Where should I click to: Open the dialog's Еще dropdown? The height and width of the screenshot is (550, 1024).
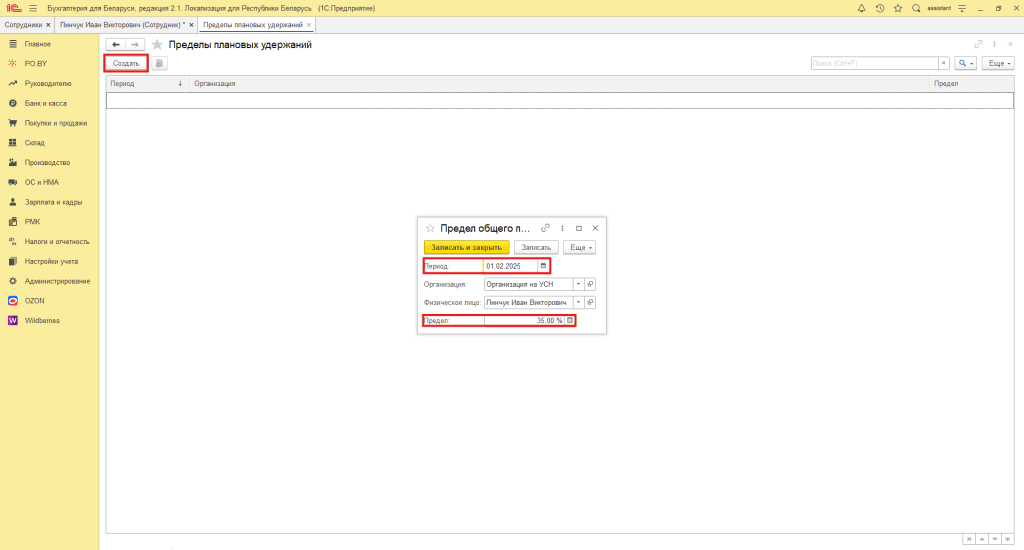tap(579, 248)
